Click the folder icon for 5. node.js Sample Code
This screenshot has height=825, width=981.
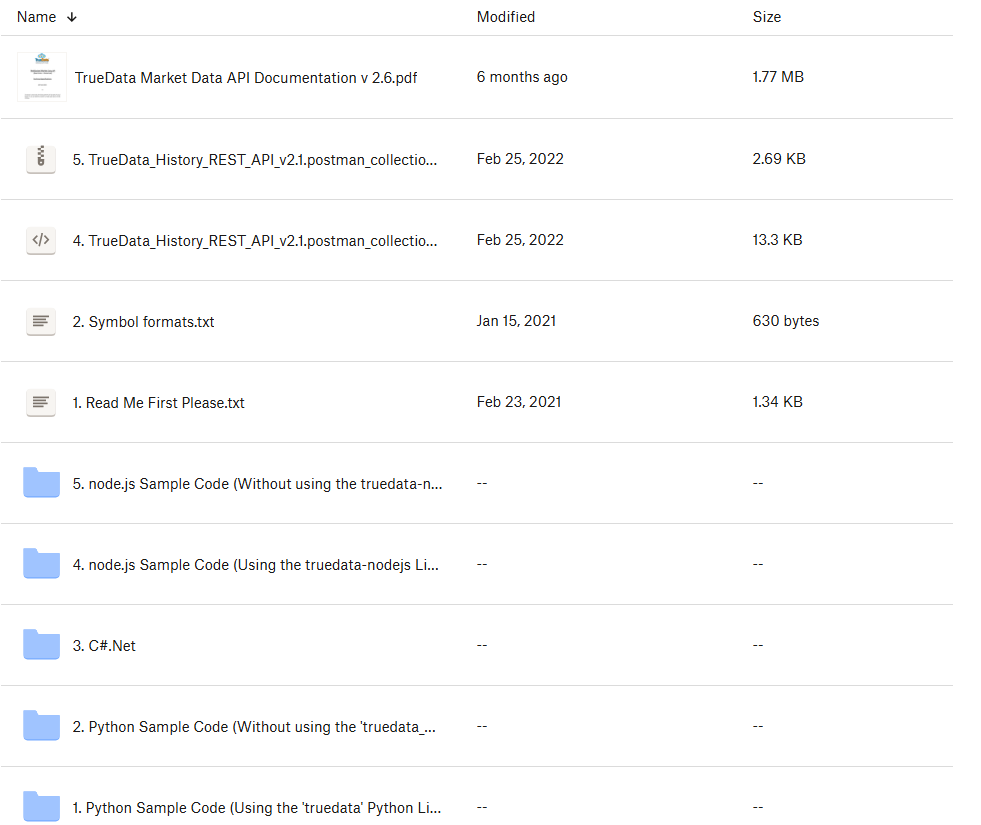42,483
